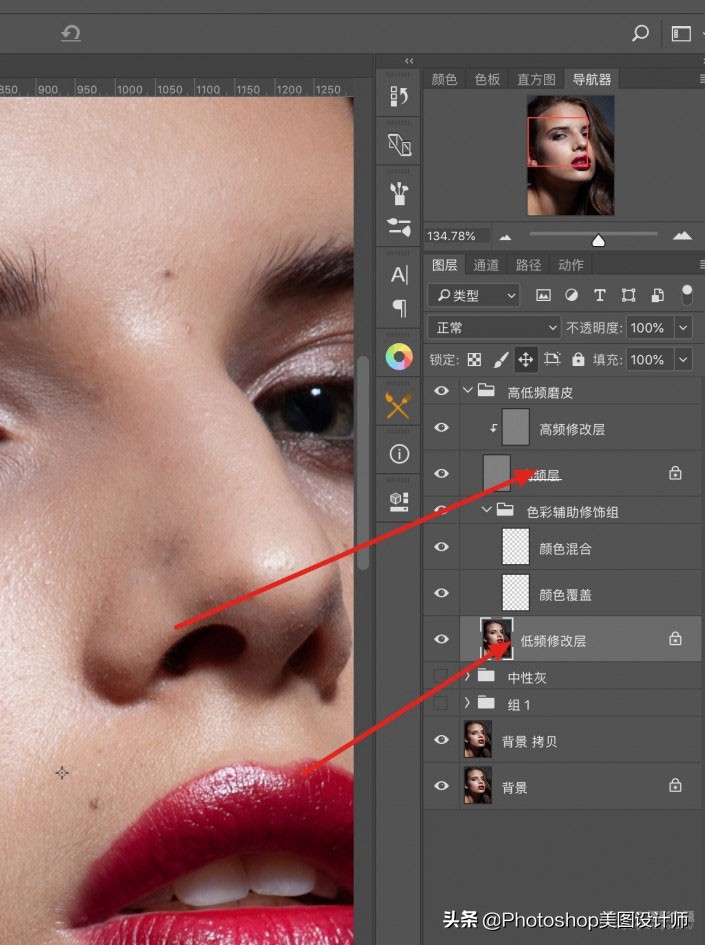The image size is (705, 945).
Task: Open the Paragraph panel icon
Action: pos(399,307)
